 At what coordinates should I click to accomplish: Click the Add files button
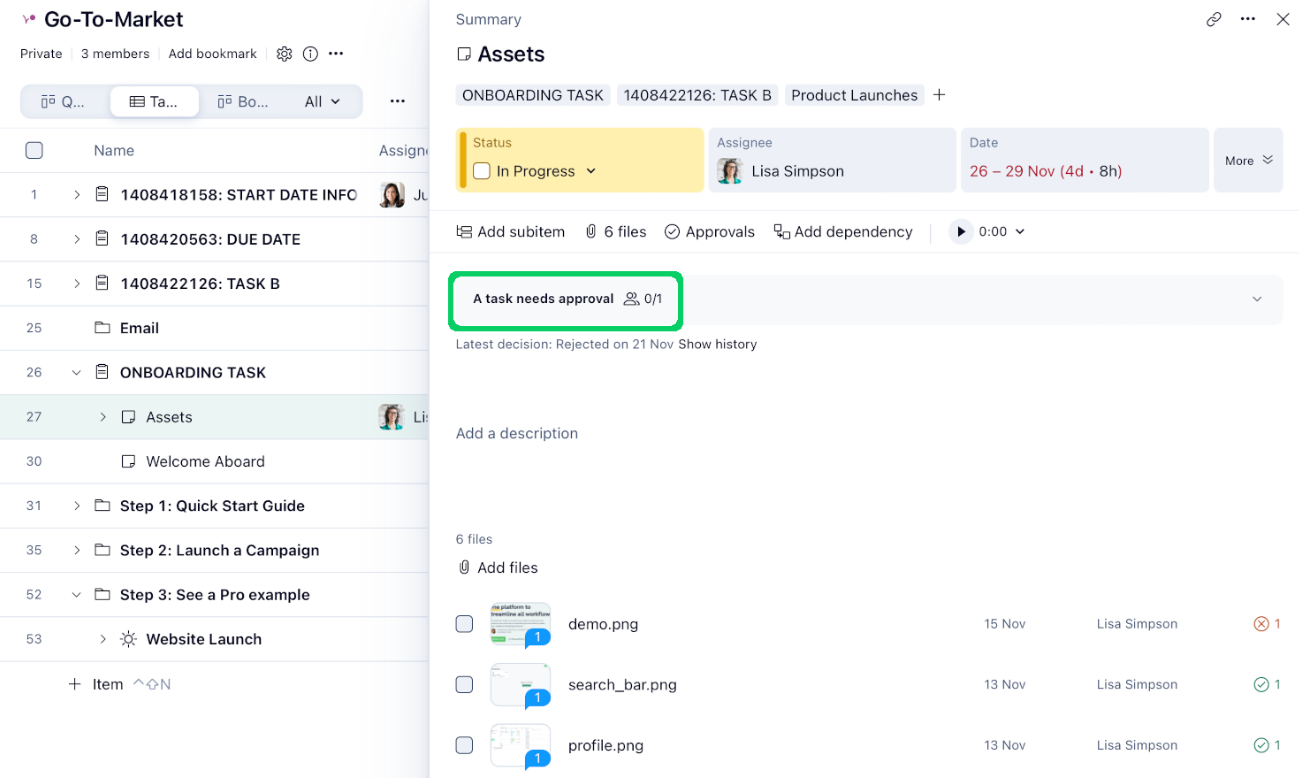497,567
